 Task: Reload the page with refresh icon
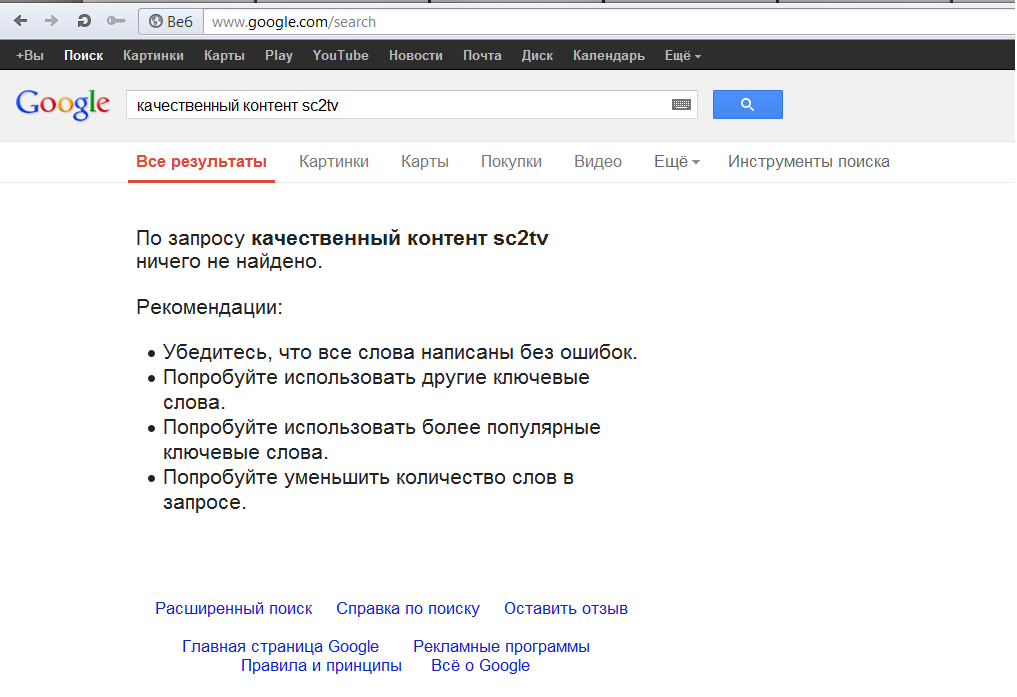click(84, 21)
